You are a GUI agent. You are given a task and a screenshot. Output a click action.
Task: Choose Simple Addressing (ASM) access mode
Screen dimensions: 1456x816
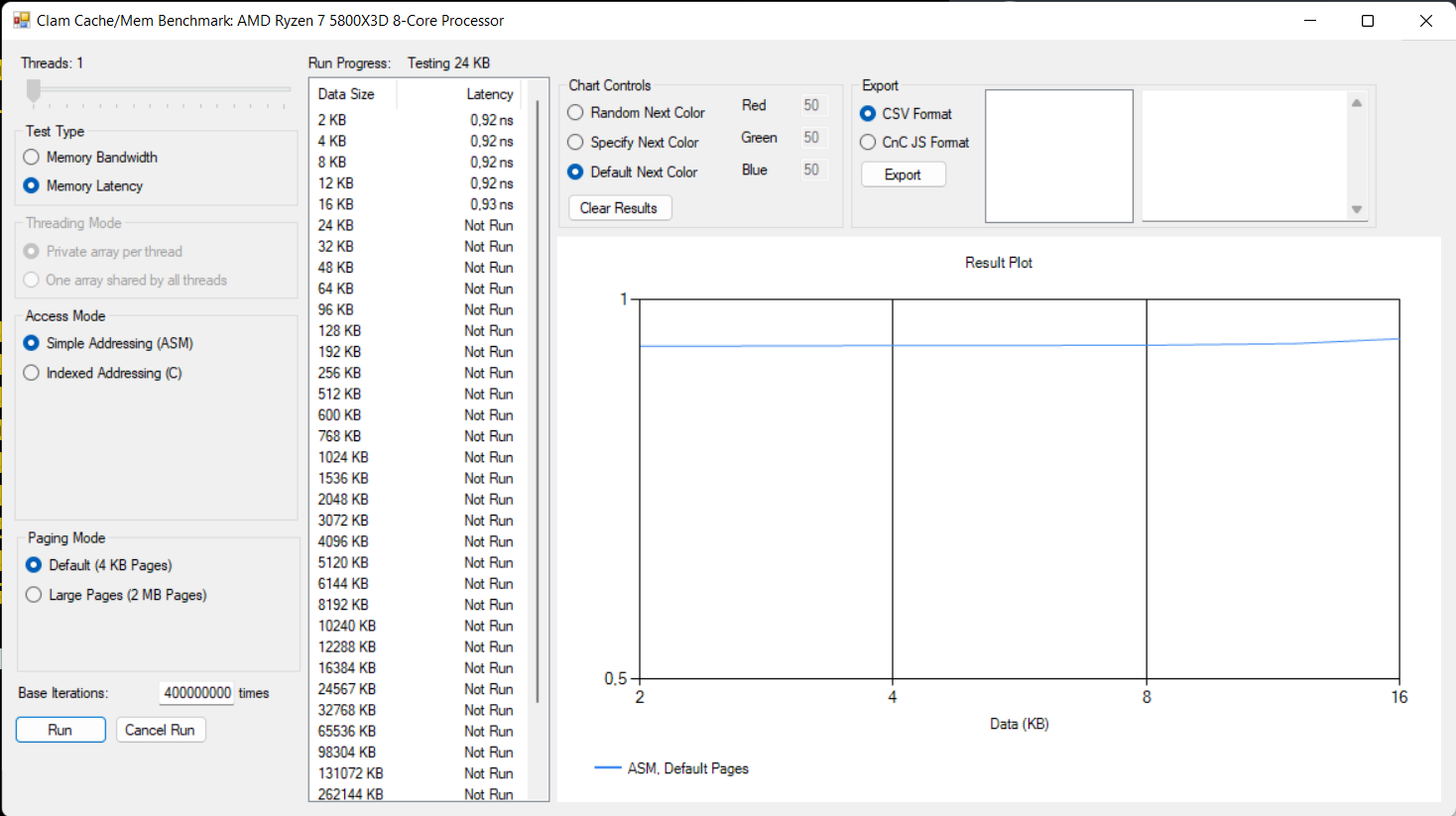click(108, 343)
